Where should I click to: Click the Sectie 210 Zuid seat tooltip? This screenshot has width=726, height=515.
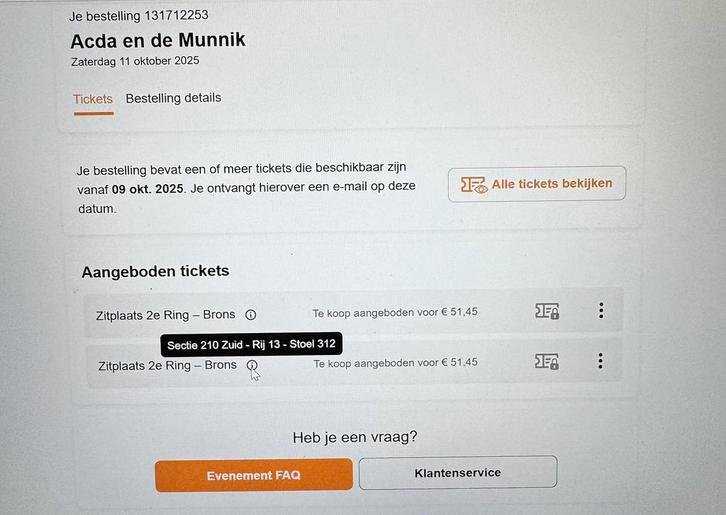[251, 345]
